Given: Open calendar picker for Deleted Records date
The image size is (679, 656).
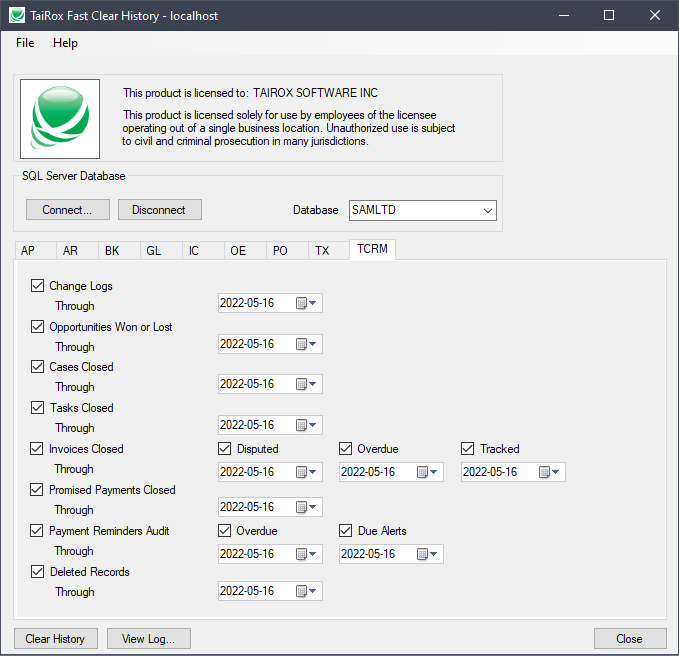Looking at the screenshot, I should tap(306, 591).
